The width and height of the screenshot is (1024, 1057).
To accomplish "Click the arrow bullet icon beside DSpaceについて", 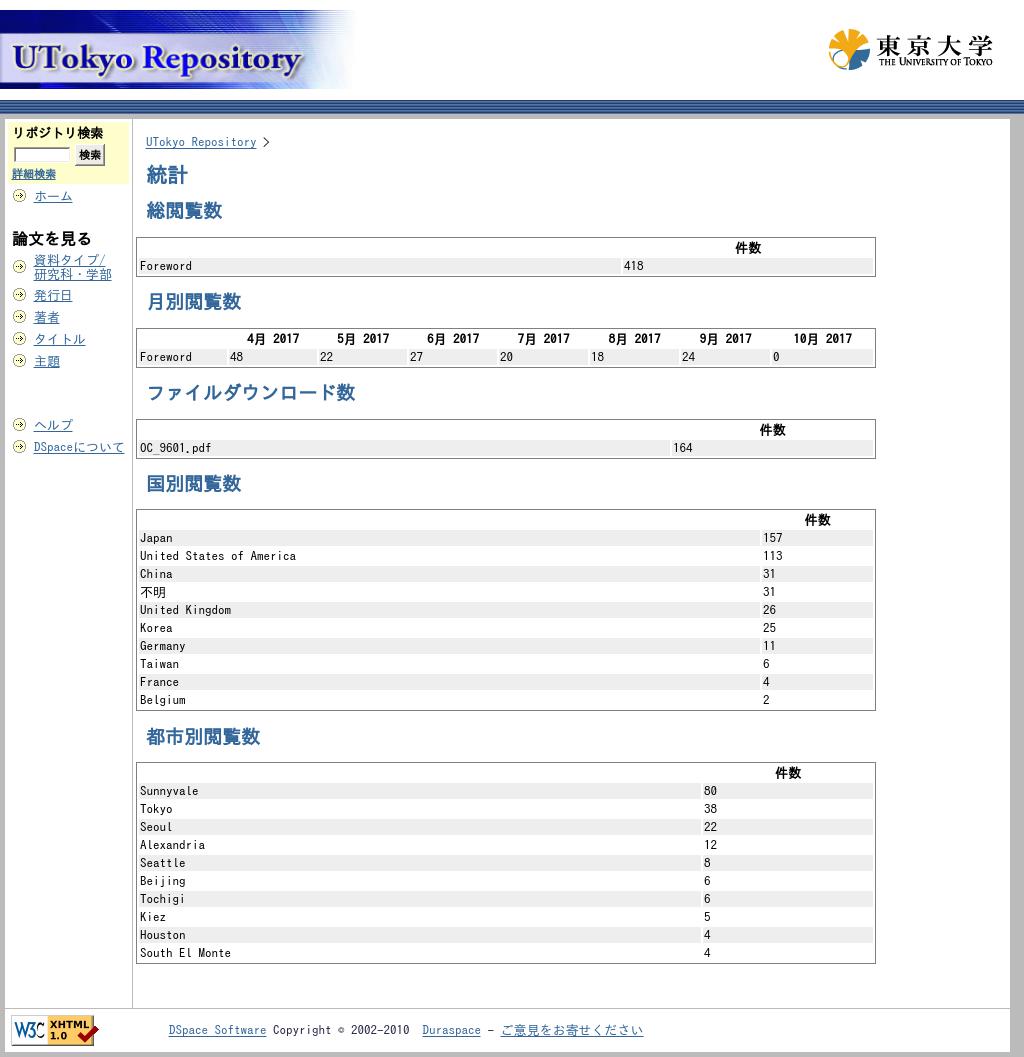I will pos(20,447).
